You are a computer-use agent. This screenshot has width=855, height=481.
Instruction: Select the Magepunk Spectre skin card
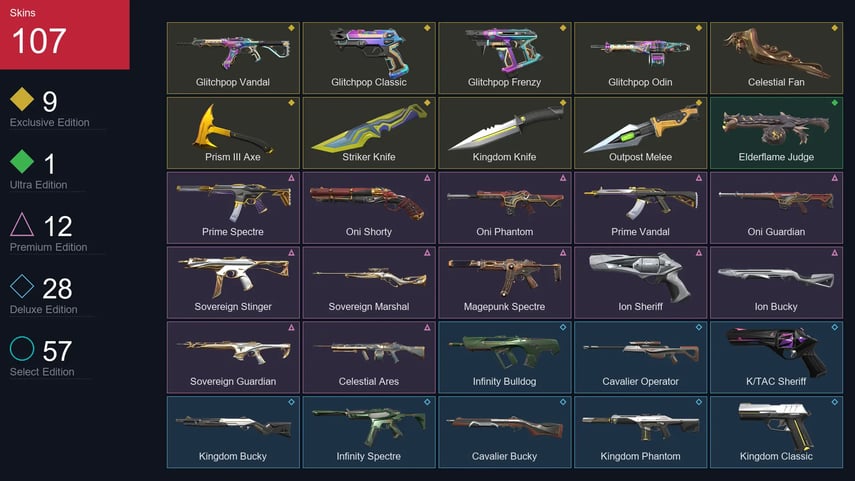(504, 282)
